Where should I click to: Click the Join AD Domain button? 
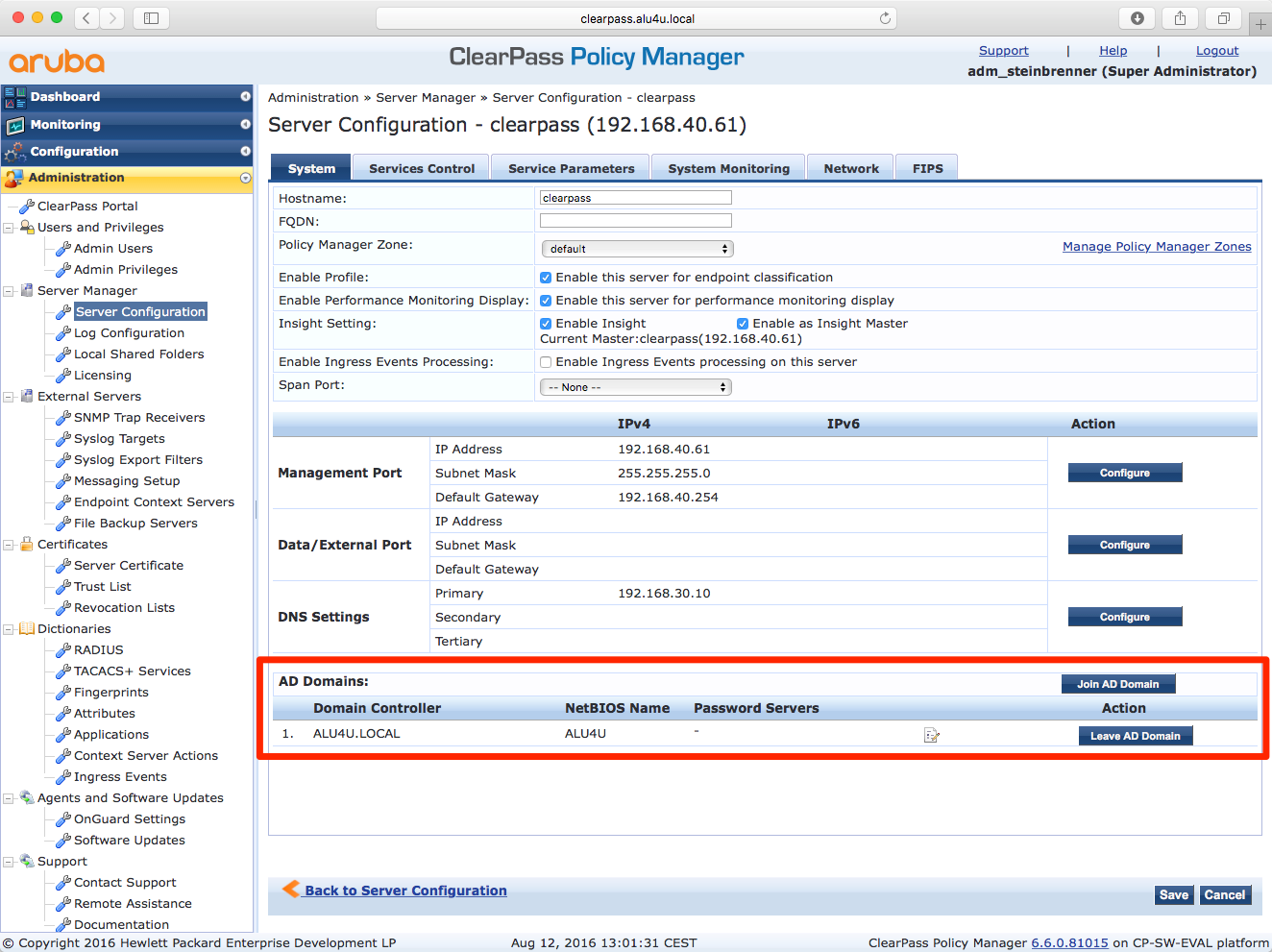coord(1117,684)
